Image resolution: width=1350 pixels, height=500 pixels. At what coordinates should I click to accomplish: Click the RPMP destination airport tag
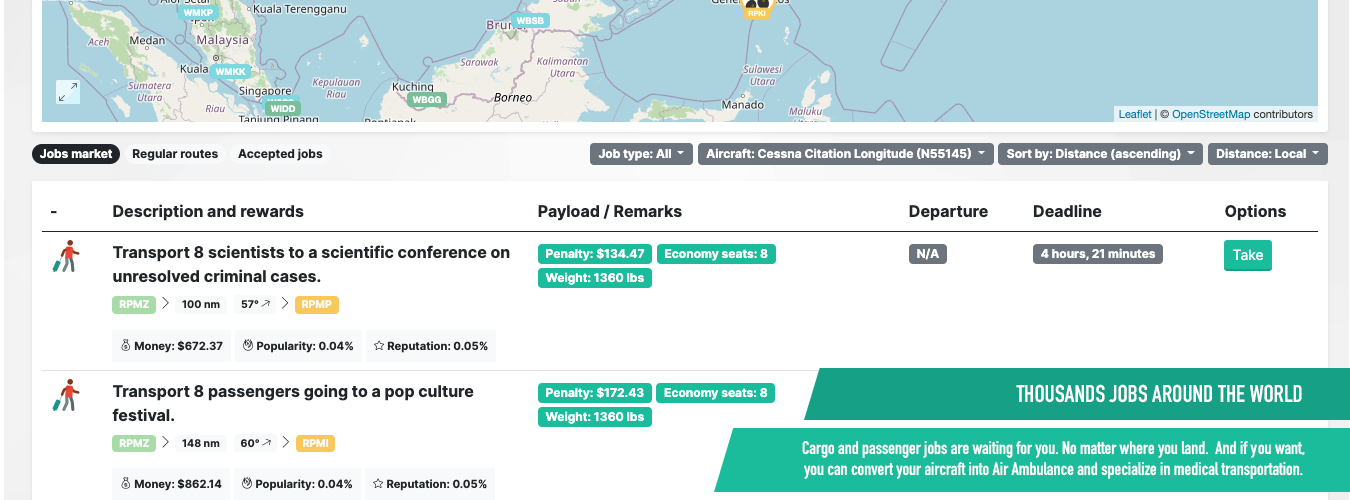point(317,303)
